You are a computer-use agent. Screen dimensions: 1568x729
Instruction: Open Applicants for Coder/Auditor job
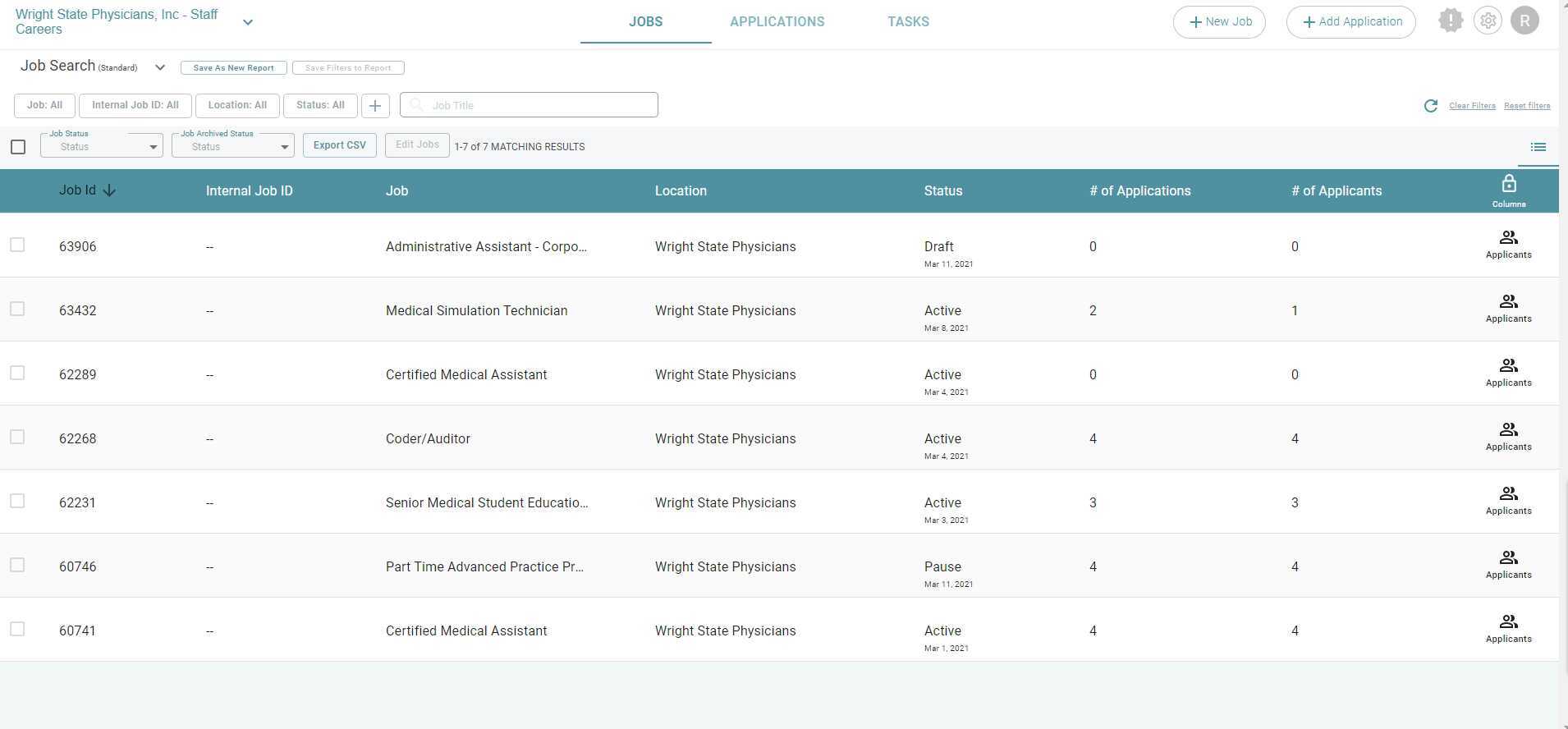click(x=1508, y=437)
